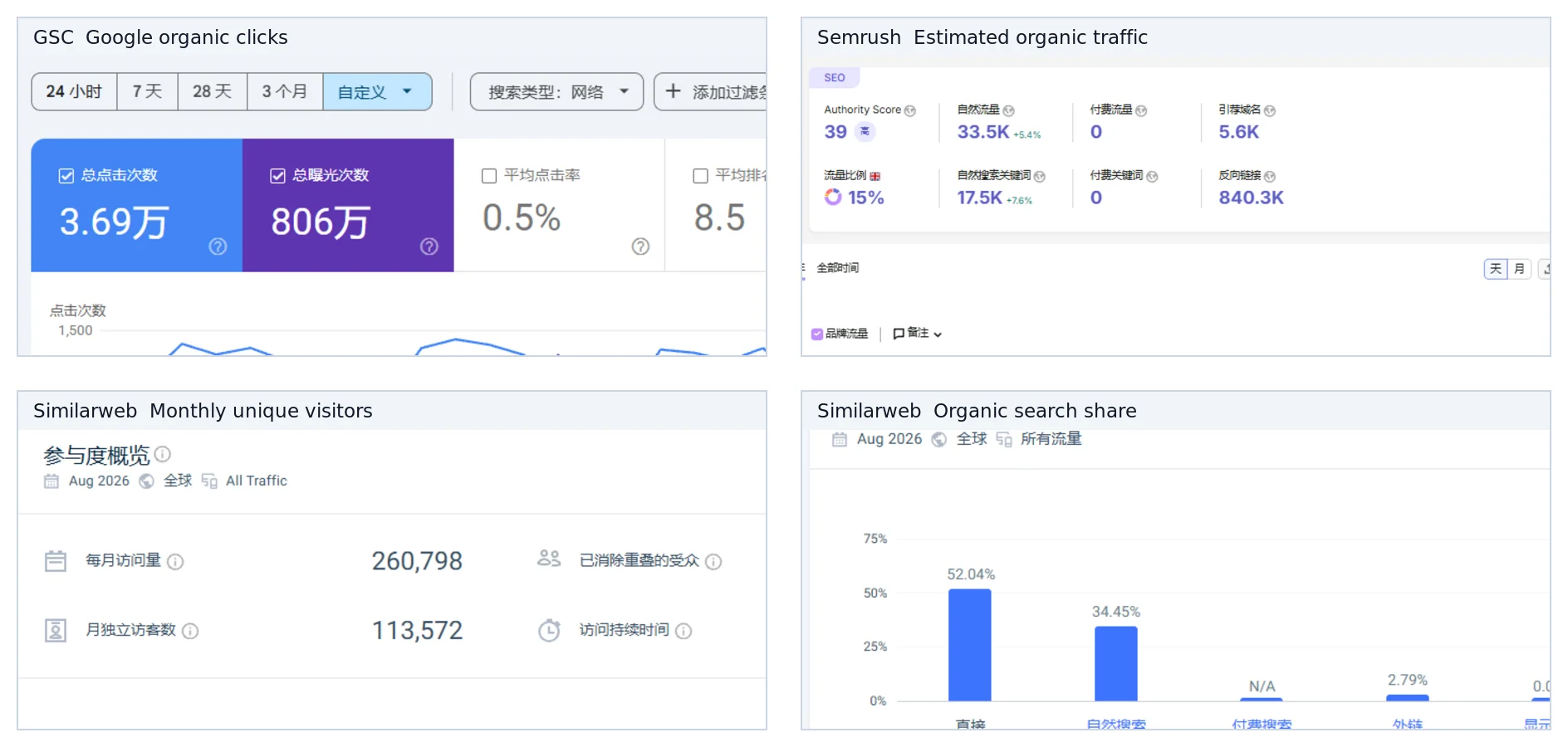This screenshot has height=747, width=1568.
Task: Click globe icon next to 付费流量
Action: point(1141,110)
